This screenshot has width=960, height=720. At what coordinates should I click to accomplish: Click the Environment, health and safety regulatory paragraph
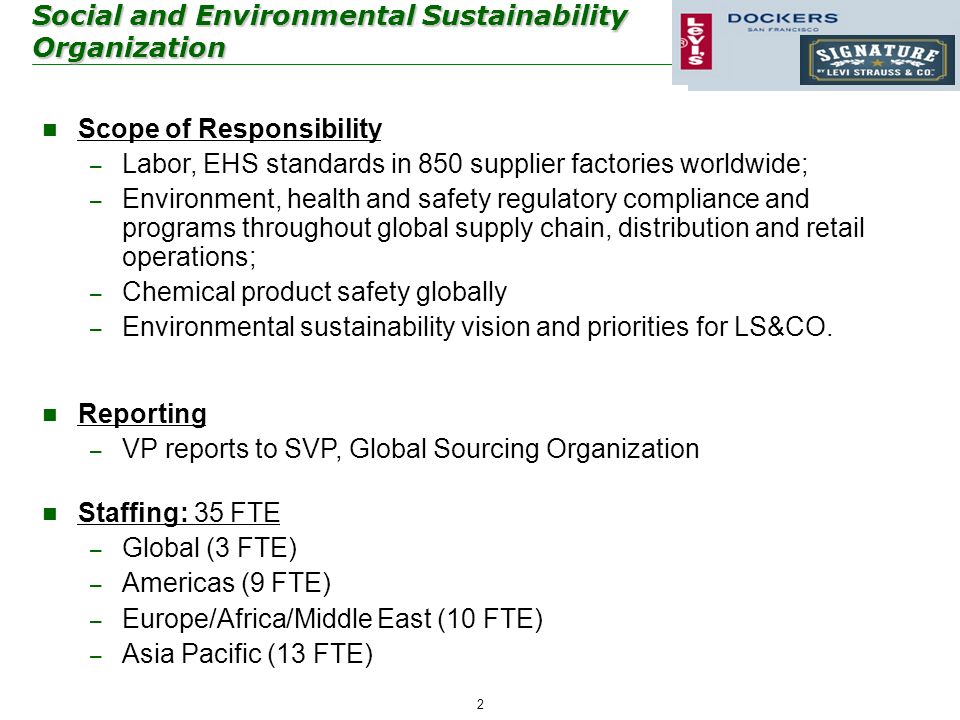(x=493, y=228)
